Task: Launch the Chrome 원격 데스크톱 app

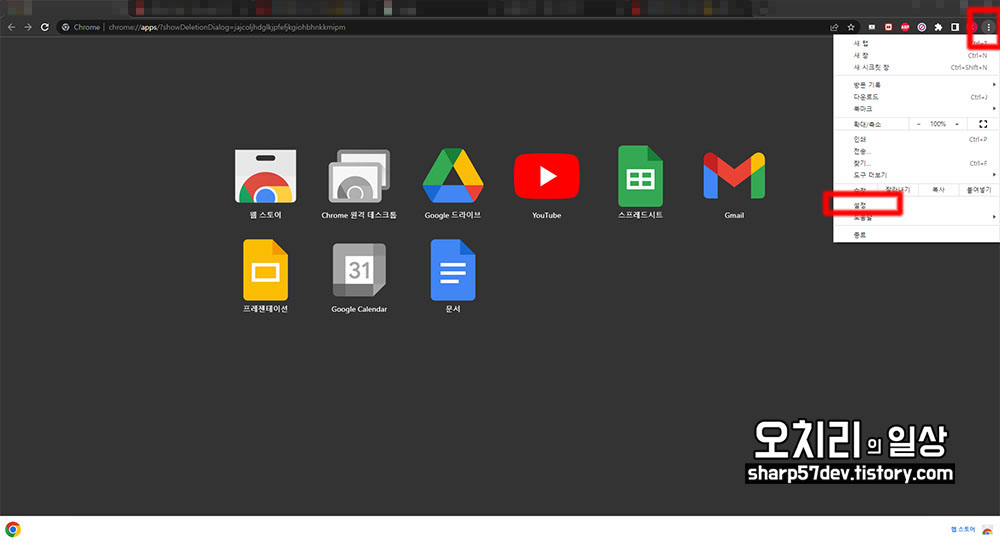Action: (x=358, y=177)
